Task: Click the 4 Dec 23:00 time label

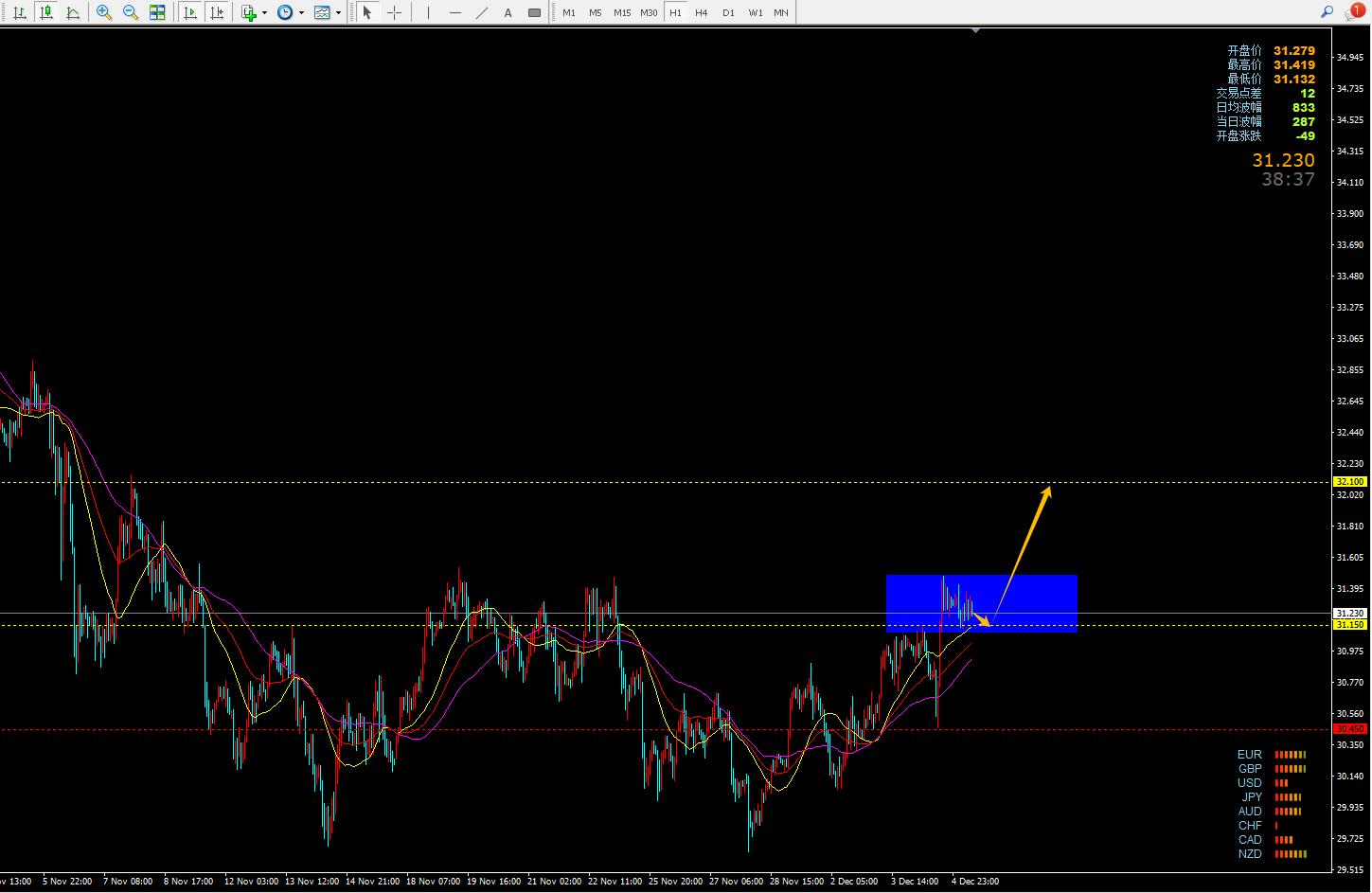Action: (x=975, y=882)
